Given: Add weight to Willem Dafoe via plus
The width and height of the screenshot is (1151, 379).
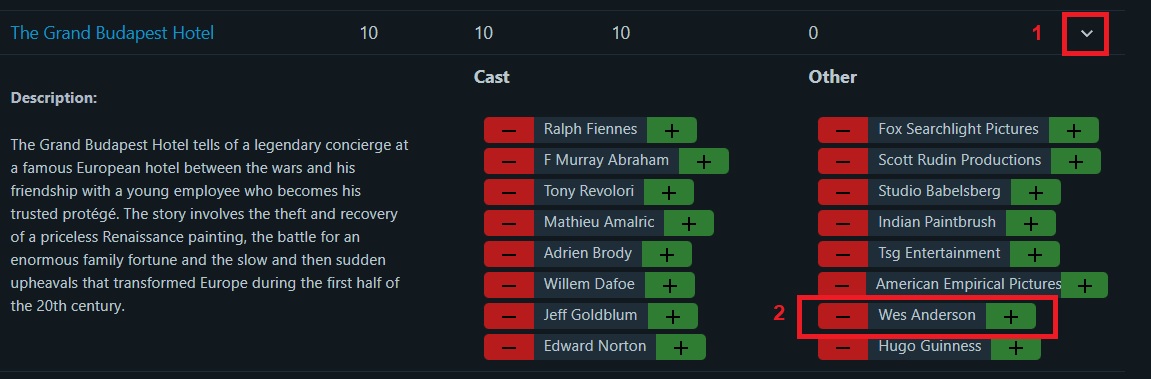Looking at the screenshot, I should [x=669, y=285].
